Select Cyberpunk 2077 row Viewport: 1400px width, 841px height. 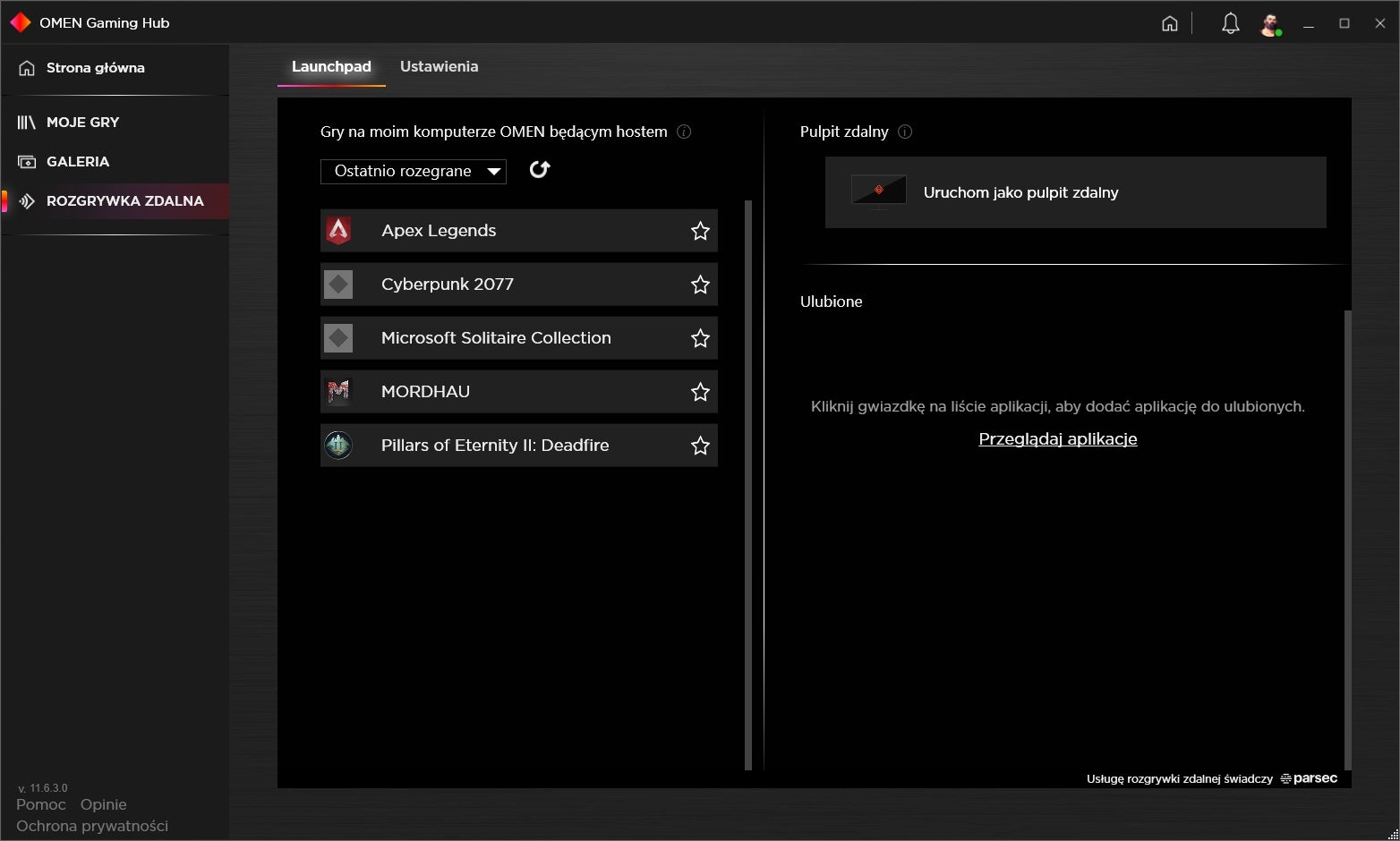click(x=519, y=285)
